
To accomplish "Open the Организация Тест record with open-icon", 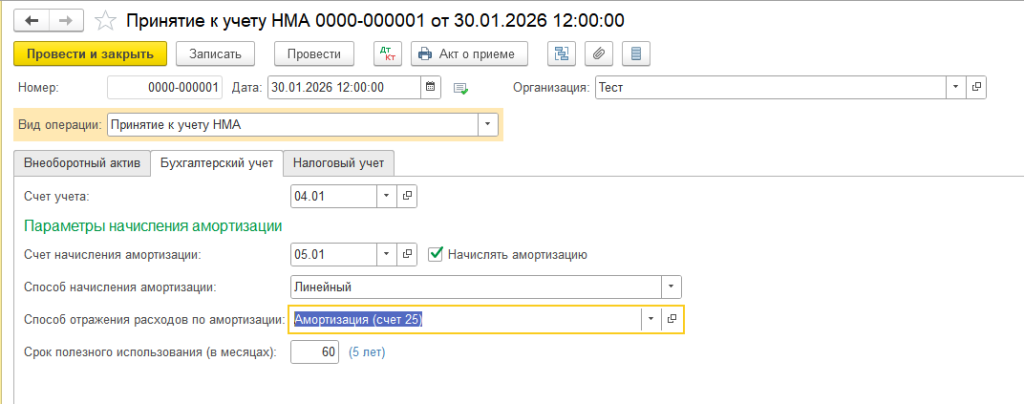I will pyautogui.click(x=976, y=87).
